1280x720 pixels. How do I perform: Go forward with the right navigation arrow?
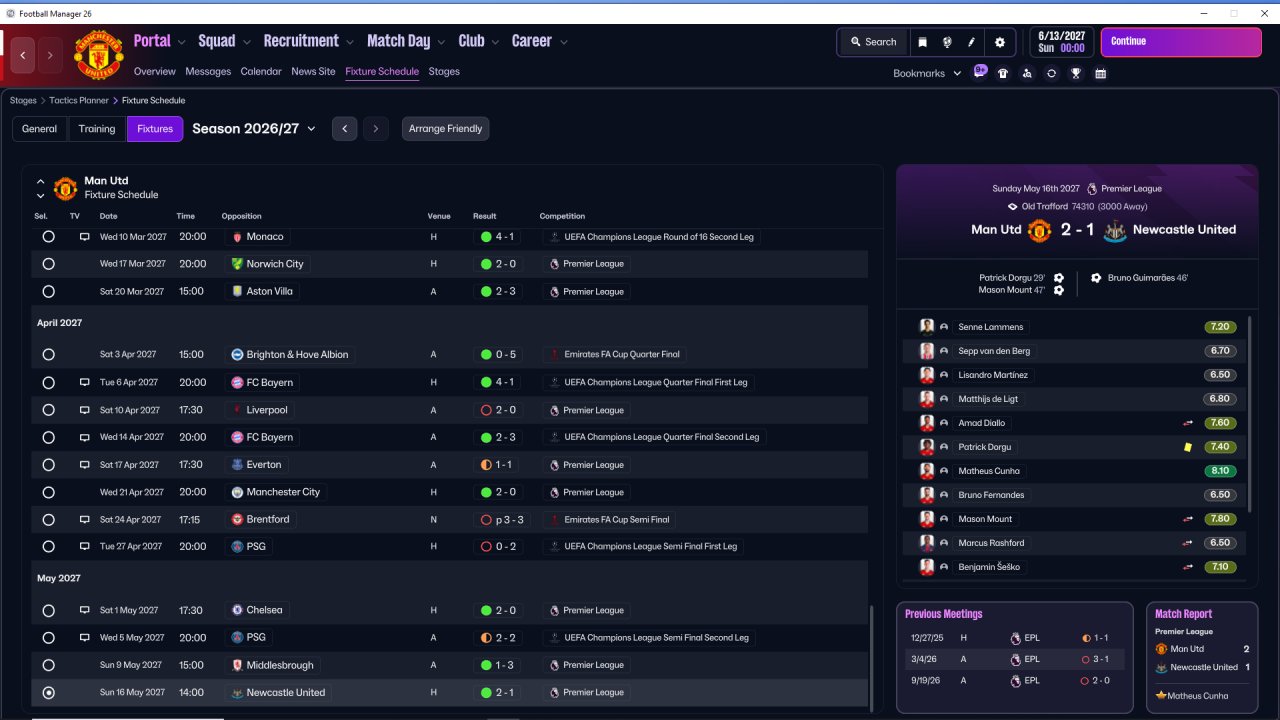50,55
